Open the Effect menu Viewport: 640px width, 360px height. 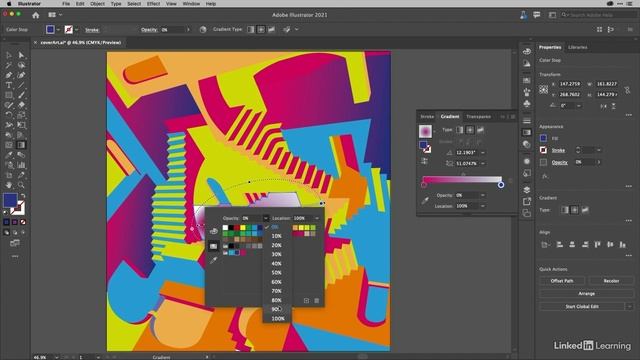pos(153,4)
